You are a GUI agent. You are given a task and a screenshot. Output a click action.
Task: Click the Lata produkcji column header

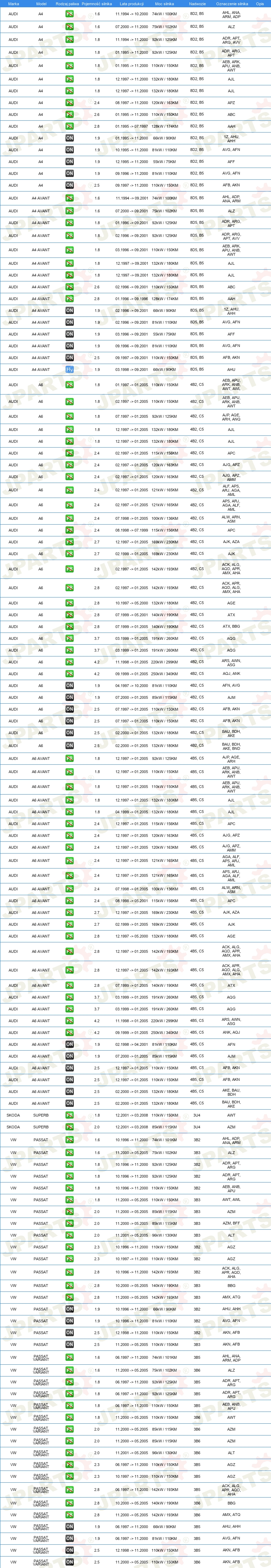tap(132, 4)
